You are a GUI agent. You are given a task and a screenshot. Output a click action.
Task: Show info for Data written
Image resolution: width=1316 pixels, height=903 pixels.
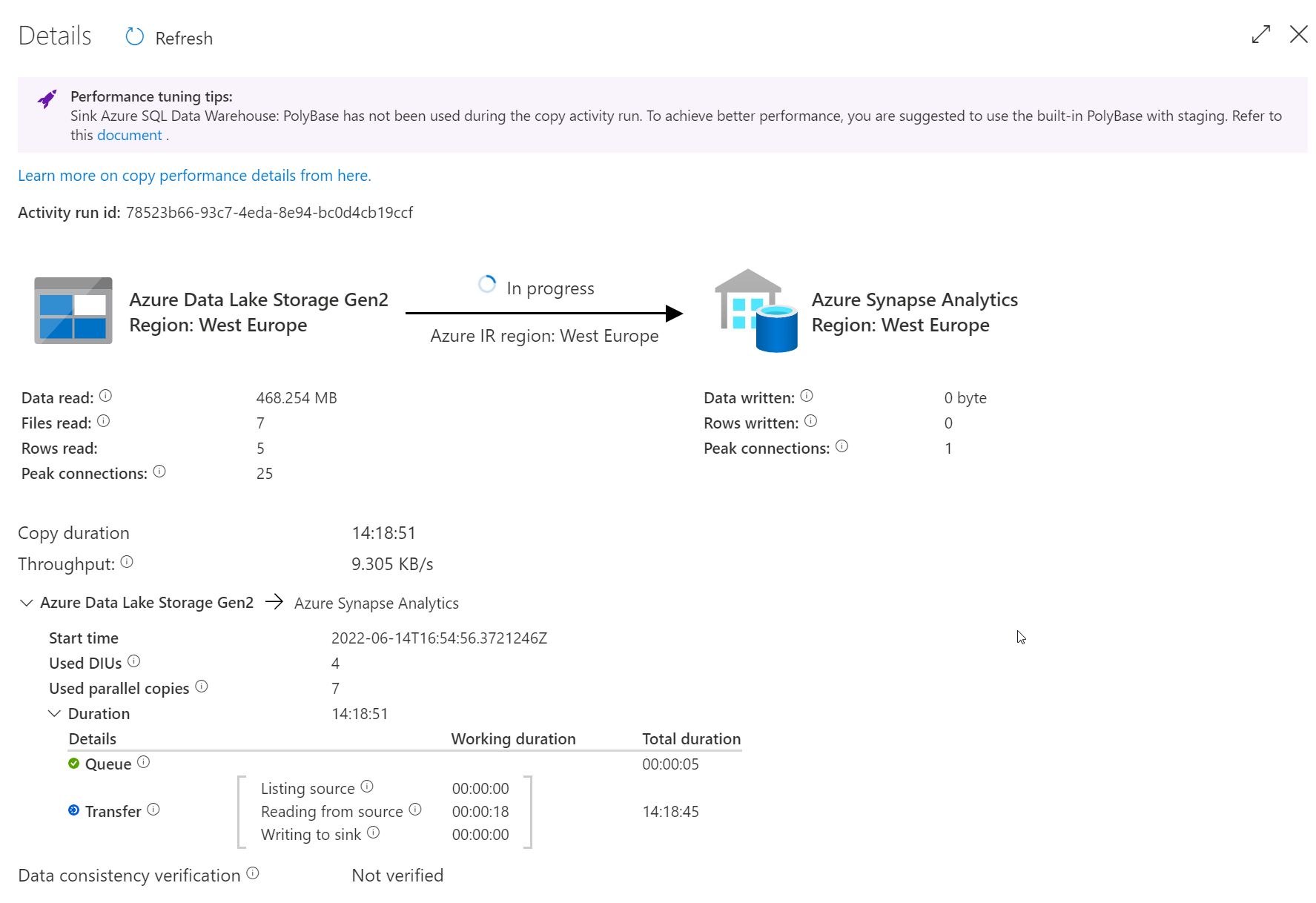click(807, 396)
